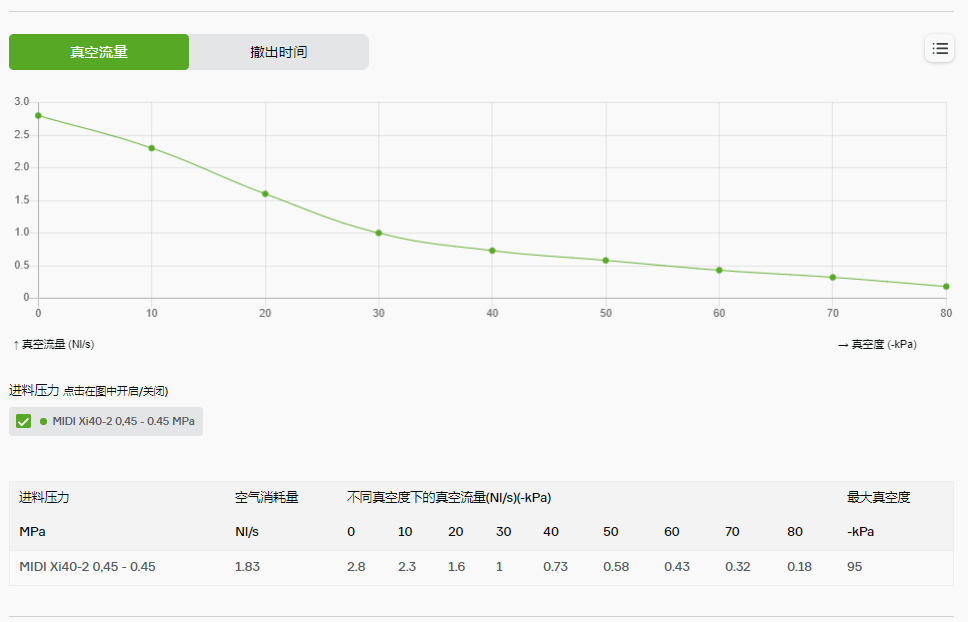This screenshot has width=968, height=622.
Task: Click the data point at 70 kPa
Action: point(832,276)
